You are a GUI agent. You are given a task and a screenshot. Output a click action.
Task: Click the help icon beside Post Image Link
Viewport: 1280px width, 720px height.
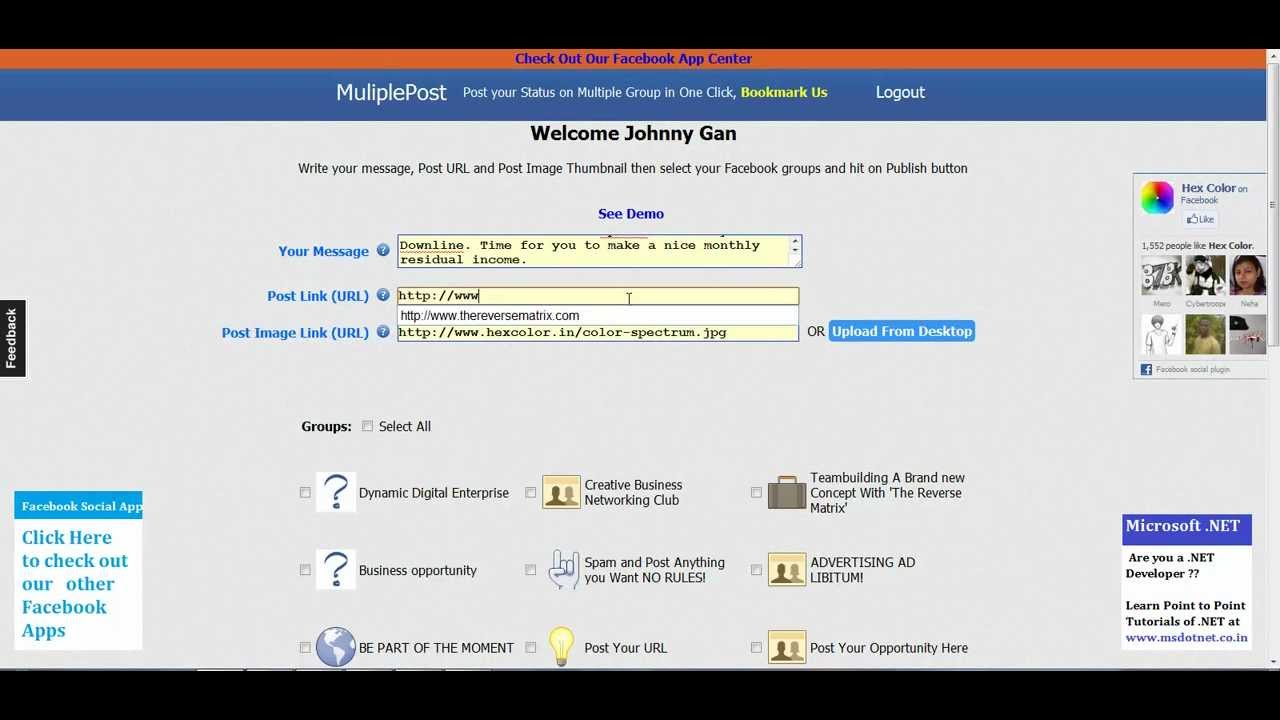point(383,332)
